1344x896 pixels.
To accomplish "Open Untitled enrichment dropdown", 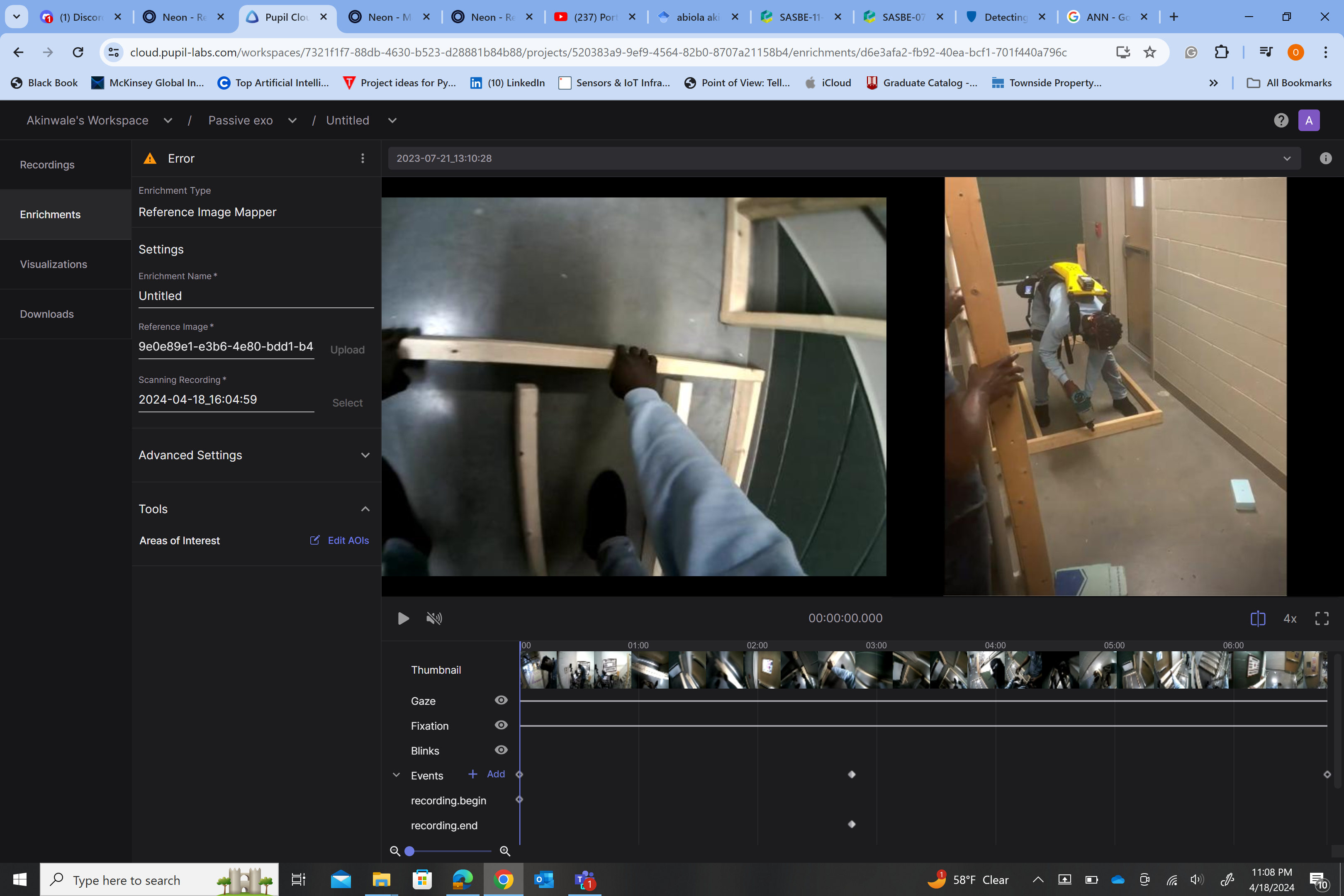I will click(392, 121).
